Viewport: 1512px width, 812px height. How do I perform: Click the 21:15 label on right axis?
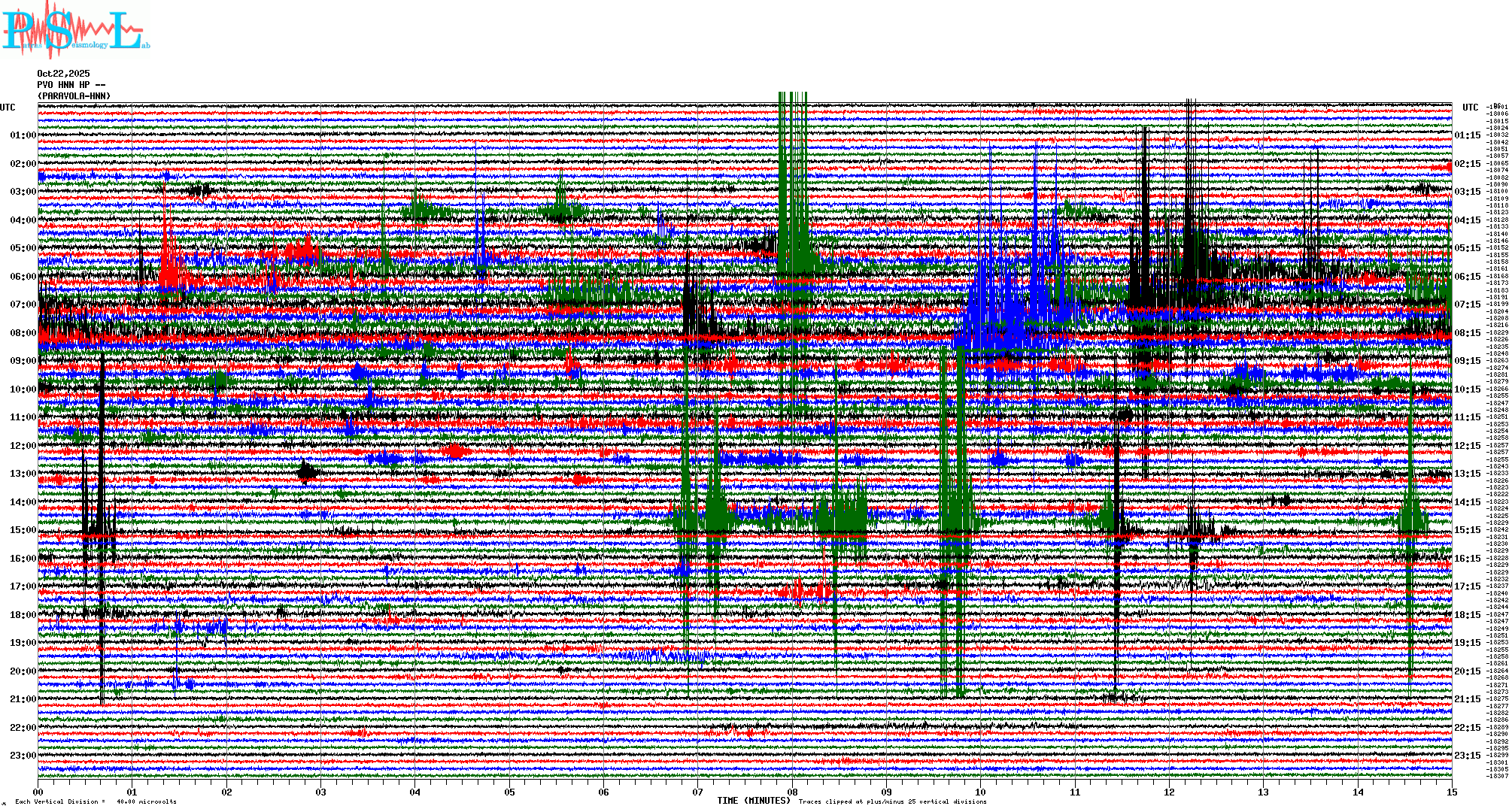tap(1467, 699)
